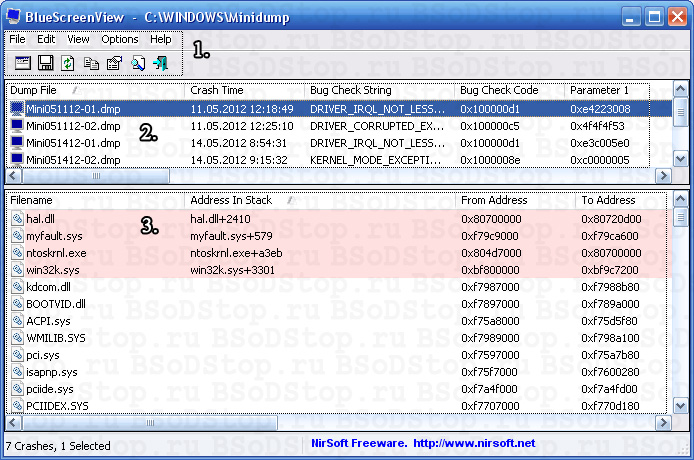Click the Advanced Options toolbar icon
The image size is (694, 460).
(22, 63)
